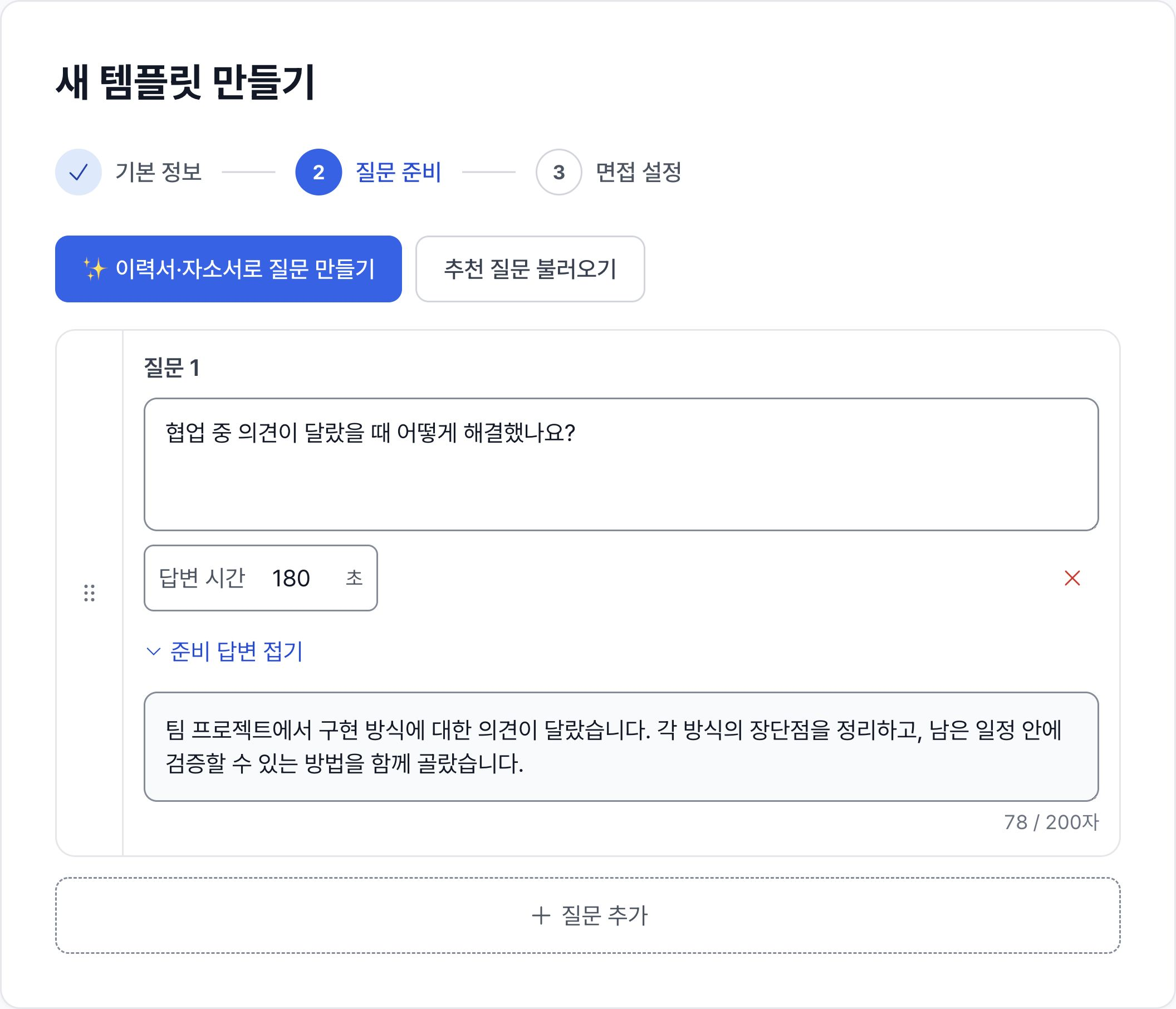This screenshot has width=1176, height=1009.
Task: Click the 78 / 200자 character count
Action: click(1051, 822)
